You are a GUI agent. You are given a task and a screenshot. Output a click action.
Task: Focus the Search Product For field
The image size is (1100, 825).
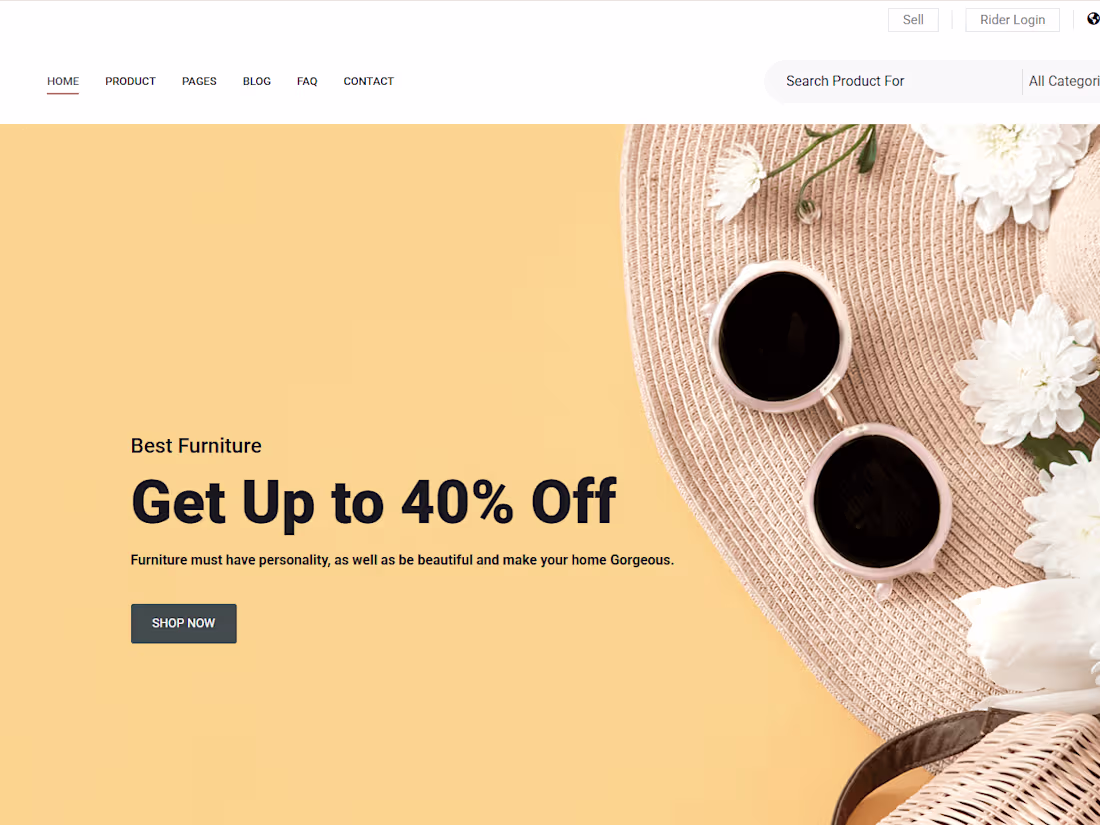click(x=894, y=81)
